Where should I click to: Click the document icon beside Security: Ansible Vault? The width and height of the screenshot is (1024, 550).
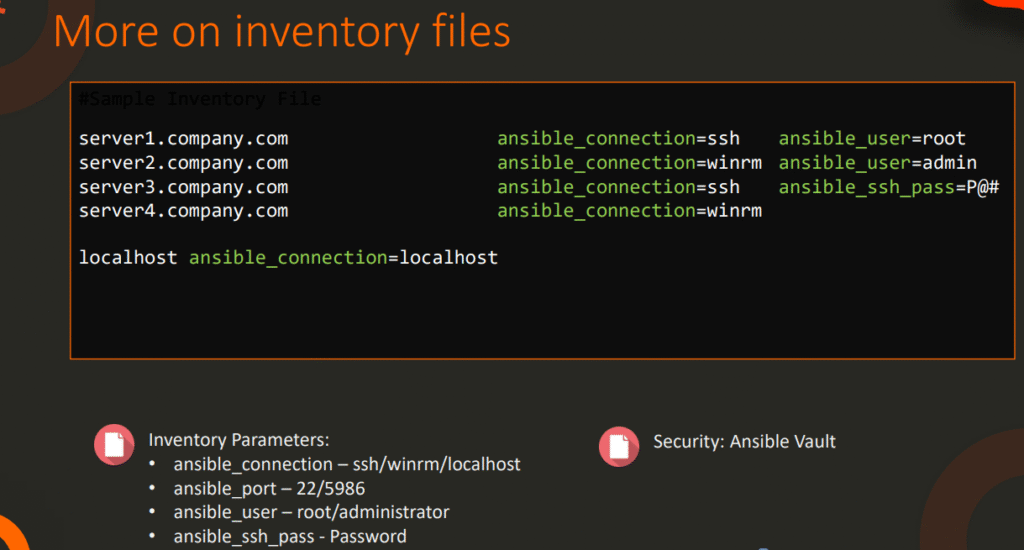point(619,446)
